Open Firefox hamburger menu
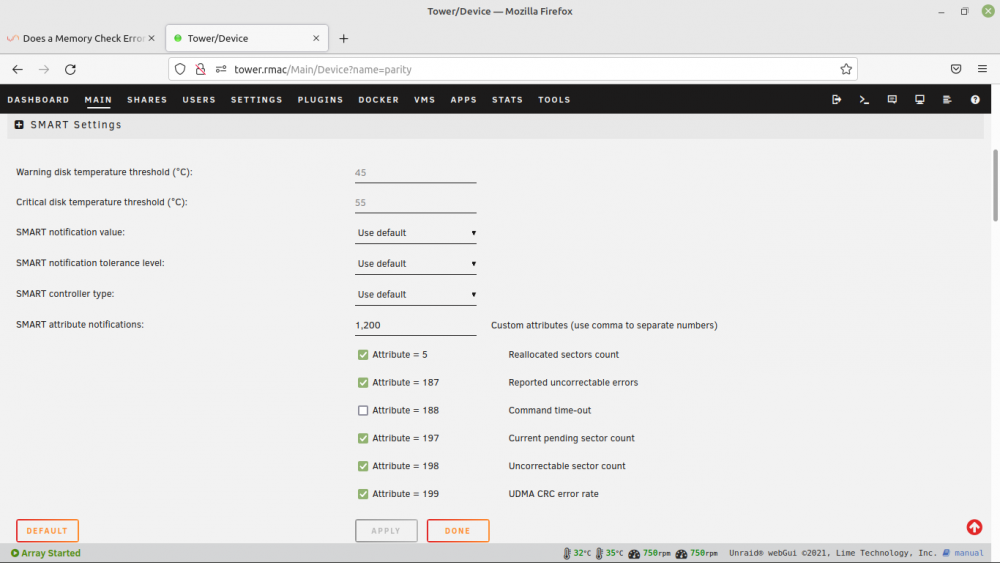1000x563 pixels. coord(982,69)
